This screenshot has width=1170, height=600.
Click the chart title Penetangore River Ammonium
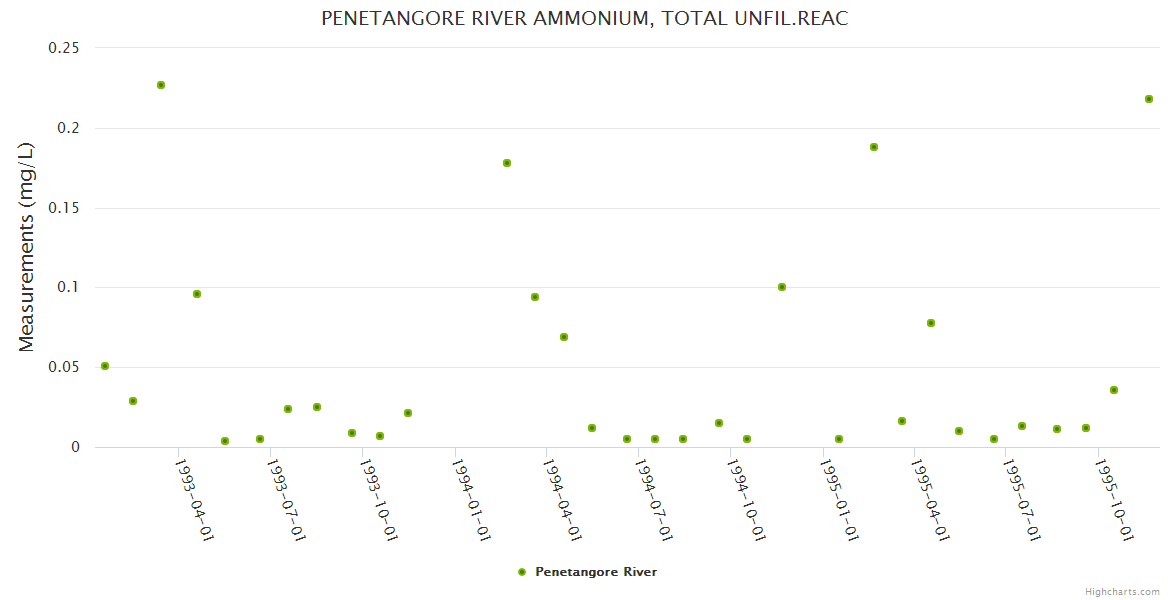(x=585, y=19)
